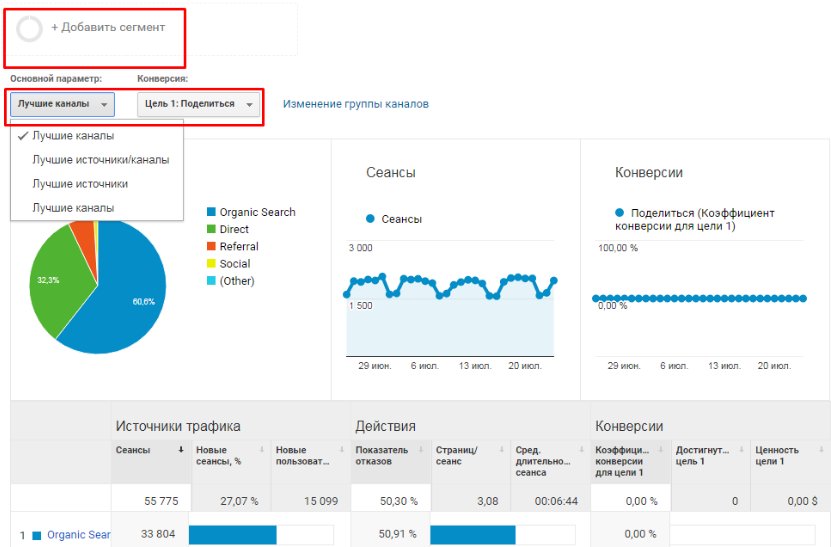The width and height of the screenshot is (831, 547).
Task: Open Organic Search row link in table
Action: pos(78,535)
